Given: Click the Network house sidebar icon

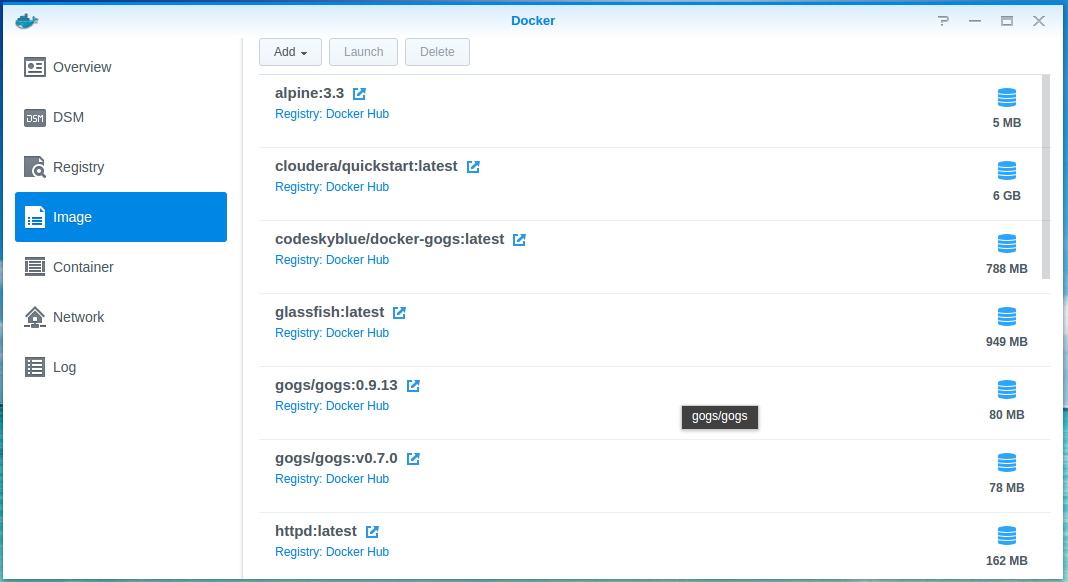Looking at the screenshot, I should (35, 317).
